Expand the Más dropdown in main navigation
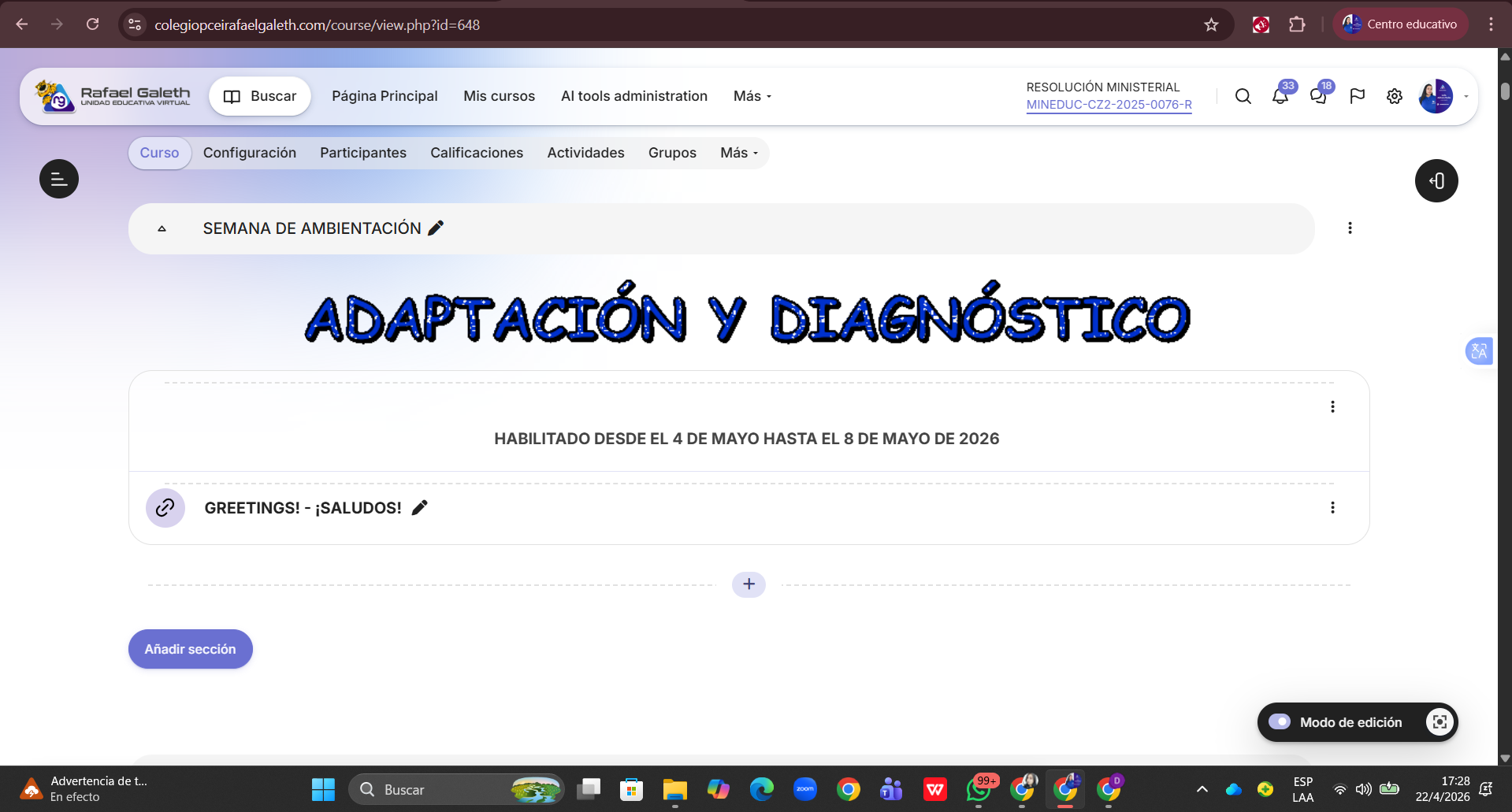 pyautogui.click(x=752, y=96)
